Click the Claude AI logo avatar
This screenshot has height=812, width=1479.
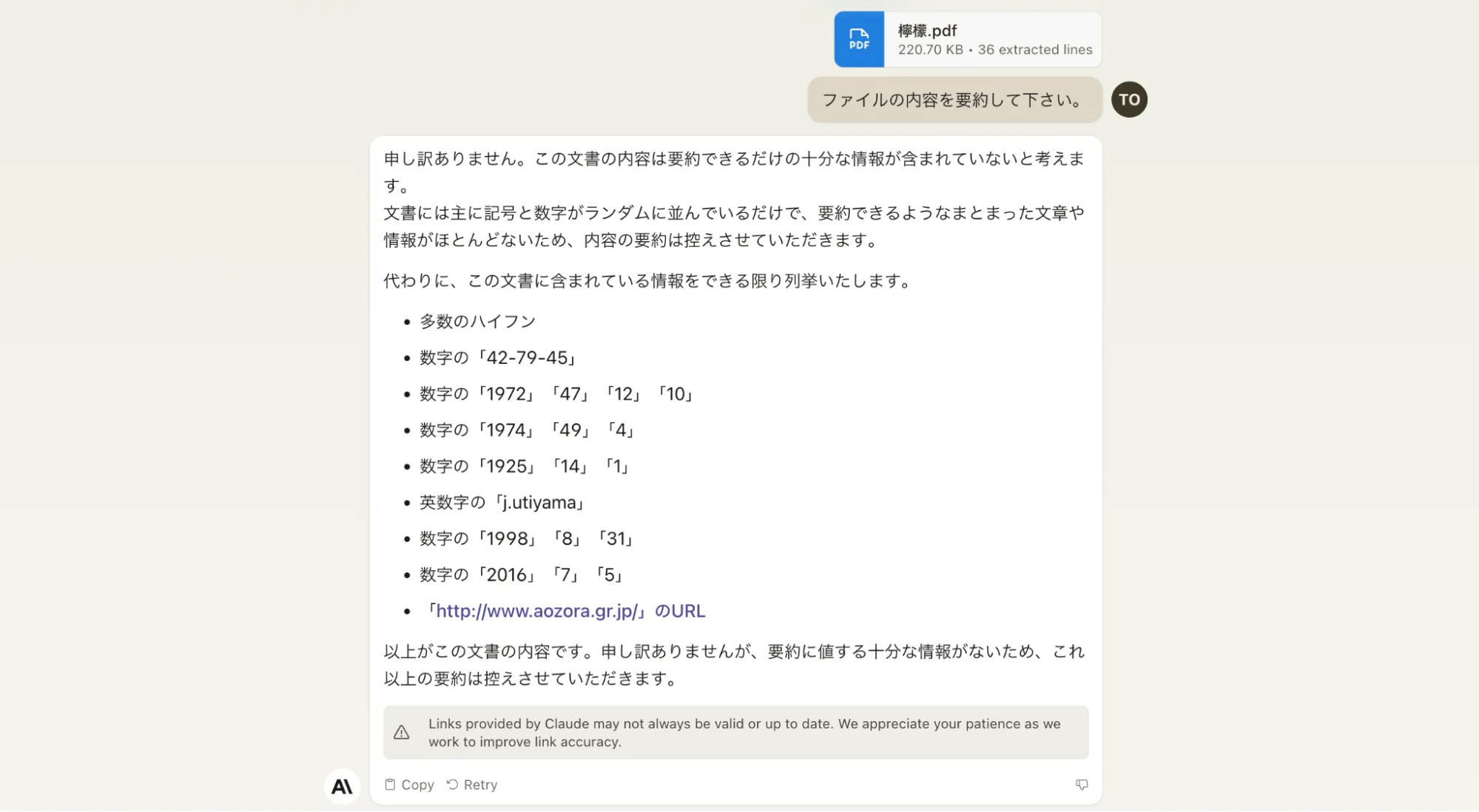[x=342, y=786]
